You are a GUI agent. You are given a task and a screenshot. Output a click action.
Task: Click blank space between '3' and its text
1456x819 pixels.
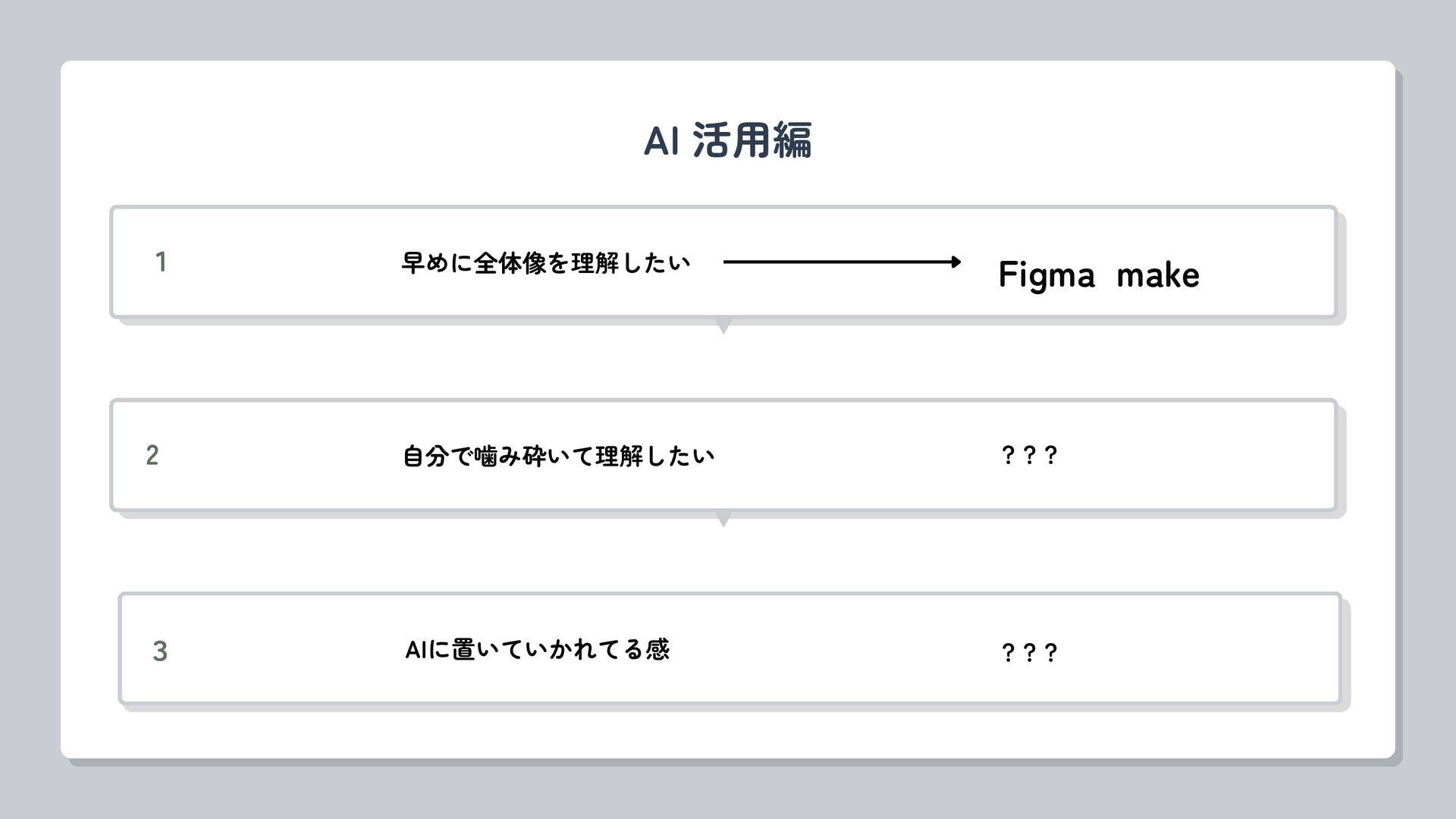[288, 651]
